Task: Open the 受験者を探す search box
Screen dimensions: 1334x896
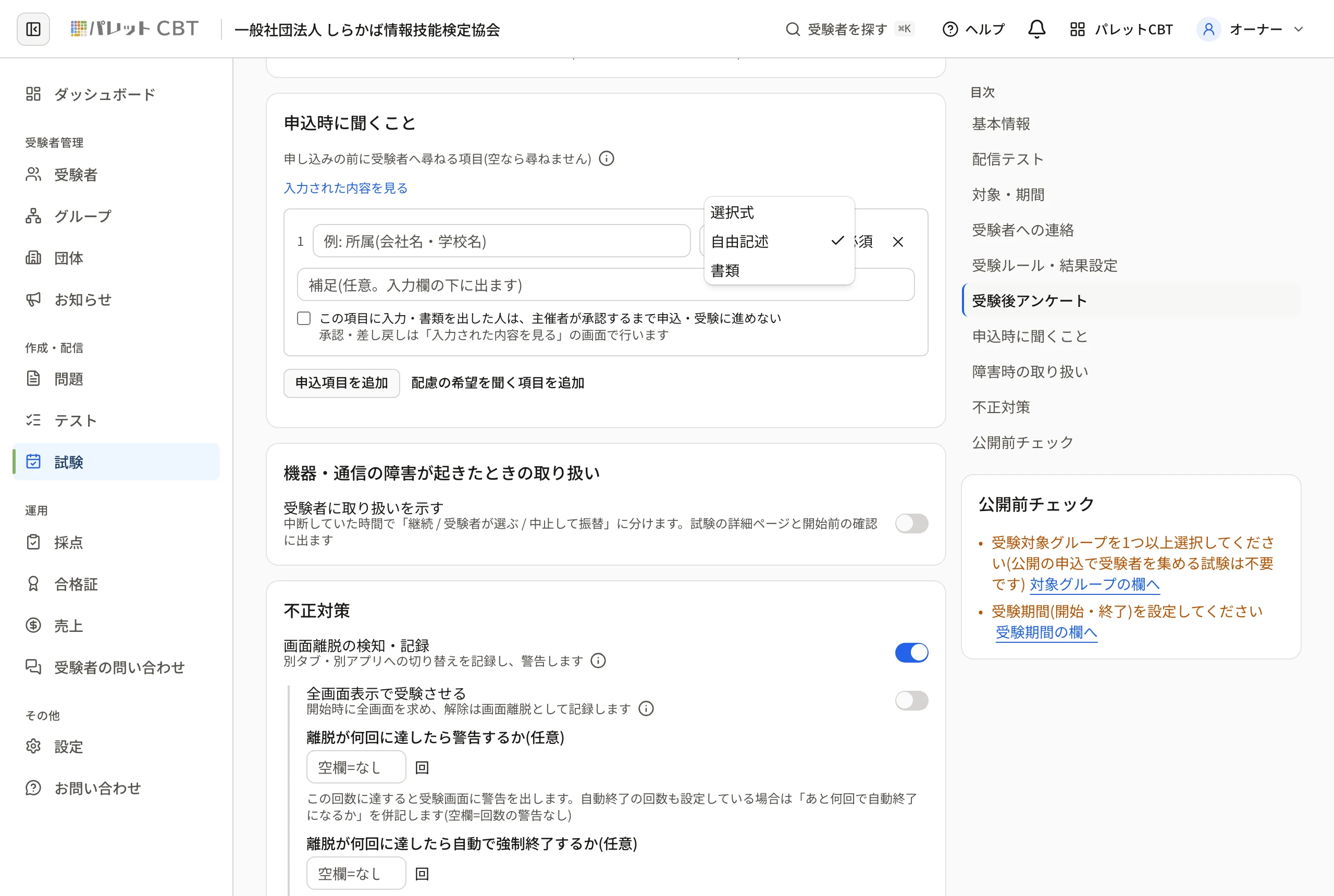Action: coord(850,29)
